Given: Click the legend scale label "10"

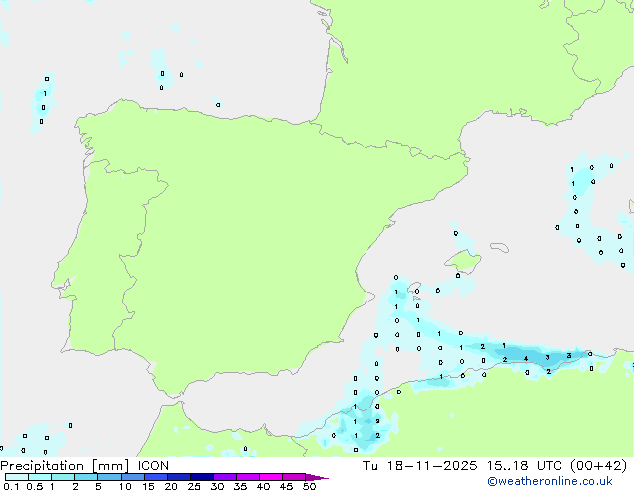Looking at the screenshot, I should point(125,486).
